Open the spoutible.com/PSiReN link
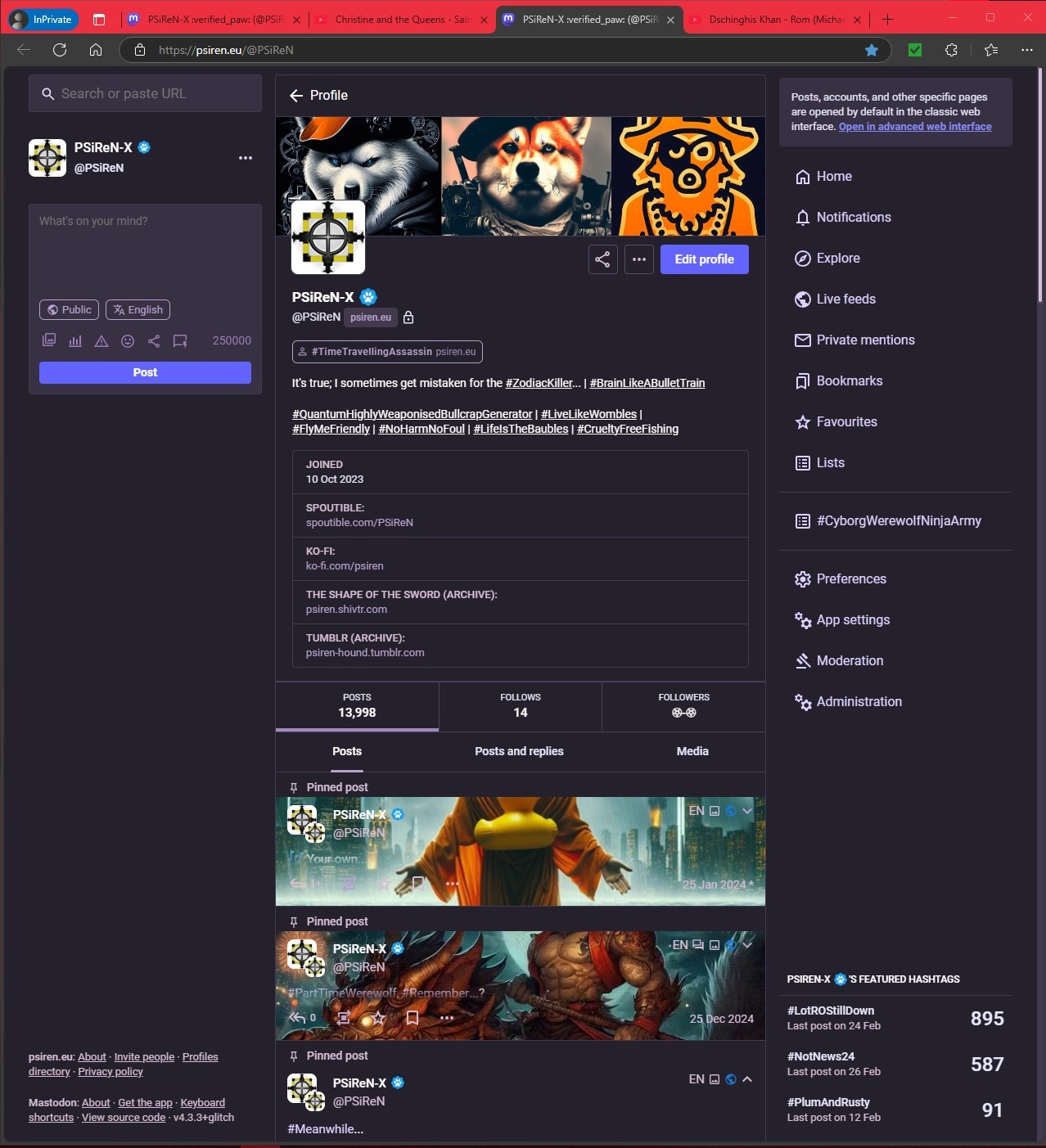The image size is (1046, 1148). [359, 522]
